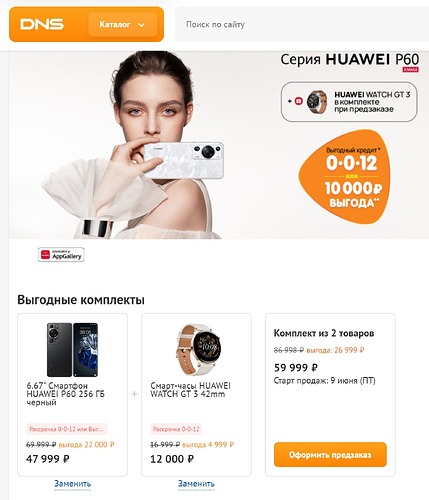The height and width of the screenshot is (500, 429).
Task: Click the DNS logo
Action: pos(42,24)
